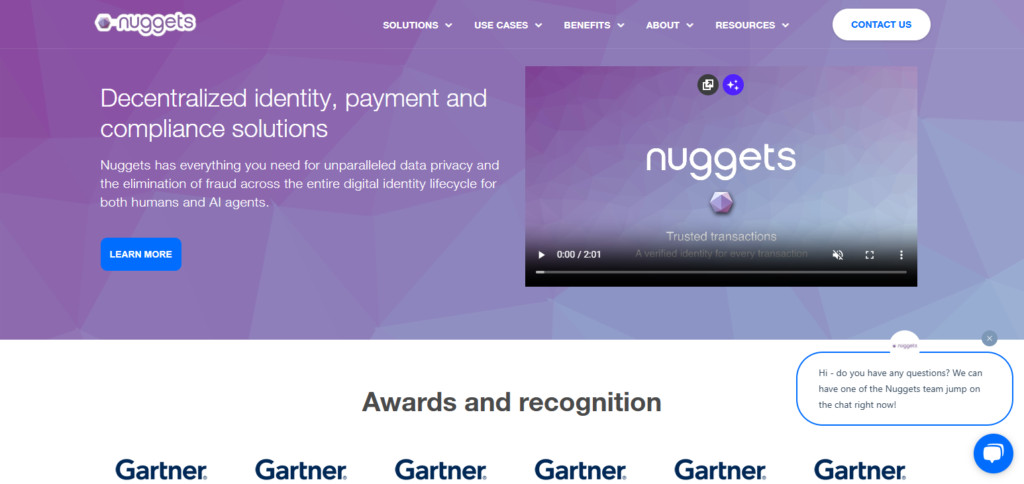Expand the USE CASES chevron arrow
This screenshot has width=1024, height=484.
click(x=539, y=25)
